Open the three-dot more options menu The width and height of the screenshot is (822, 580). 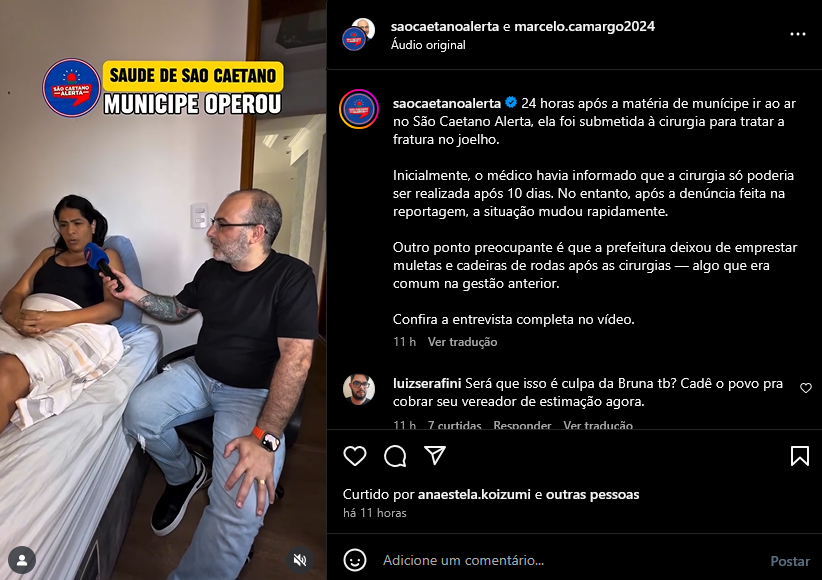[797, 34]
